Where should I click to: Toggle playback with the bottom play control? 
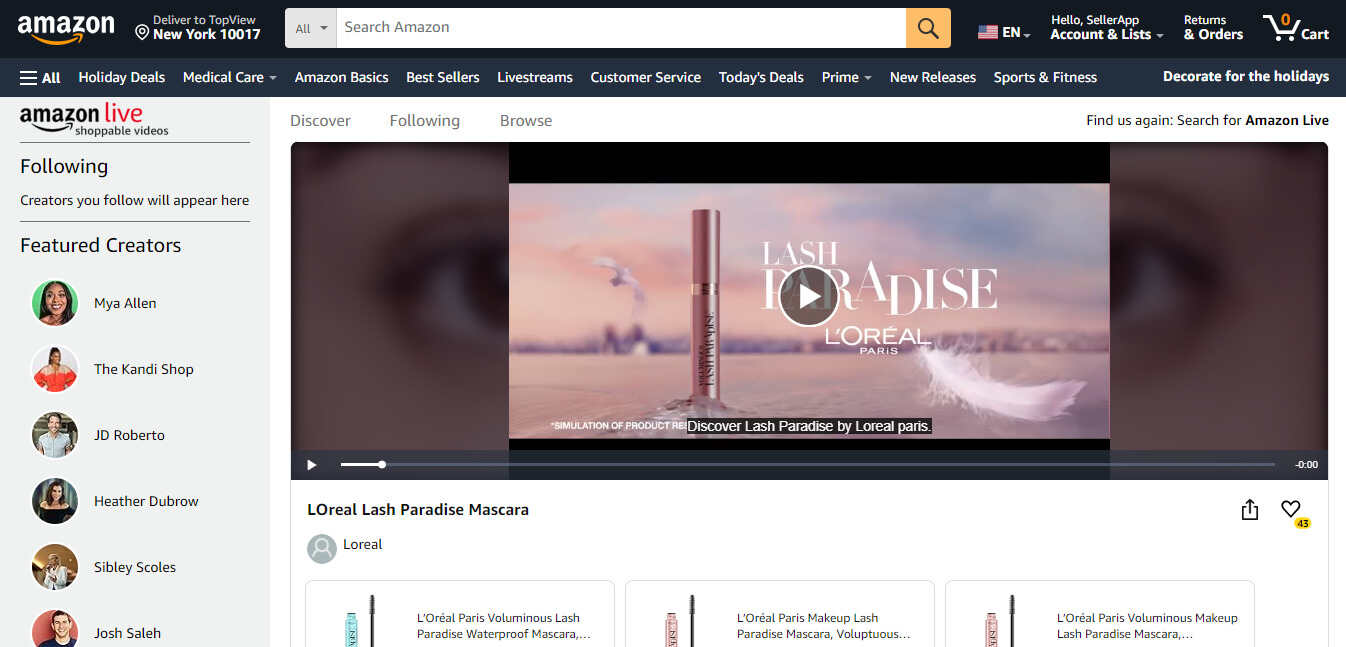coord(311,464)
